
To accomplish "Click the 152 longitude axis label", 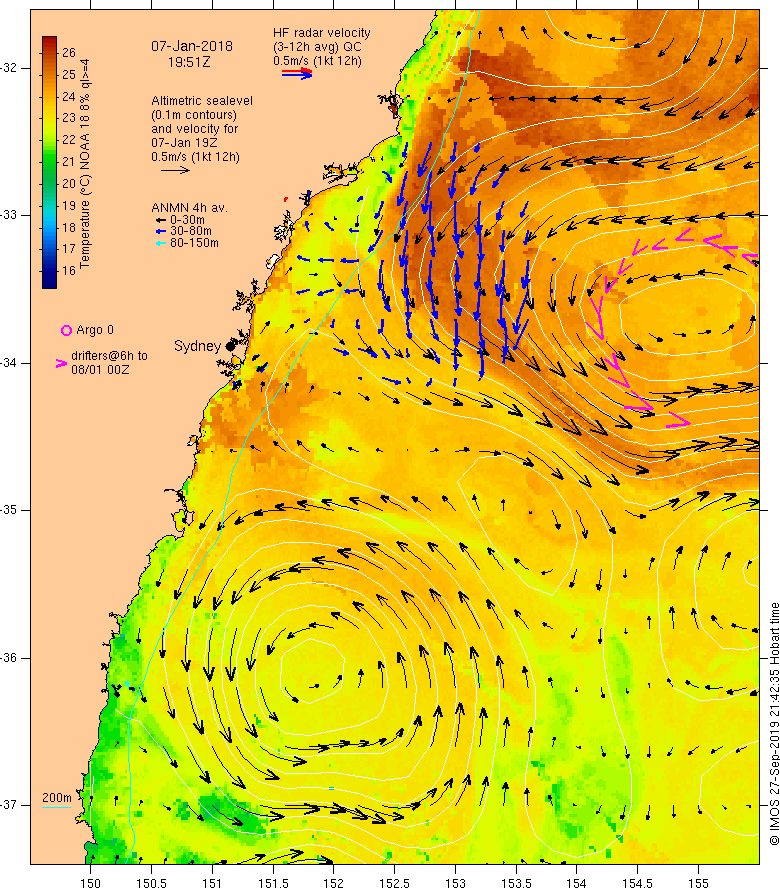I will (x=333, y=883).
